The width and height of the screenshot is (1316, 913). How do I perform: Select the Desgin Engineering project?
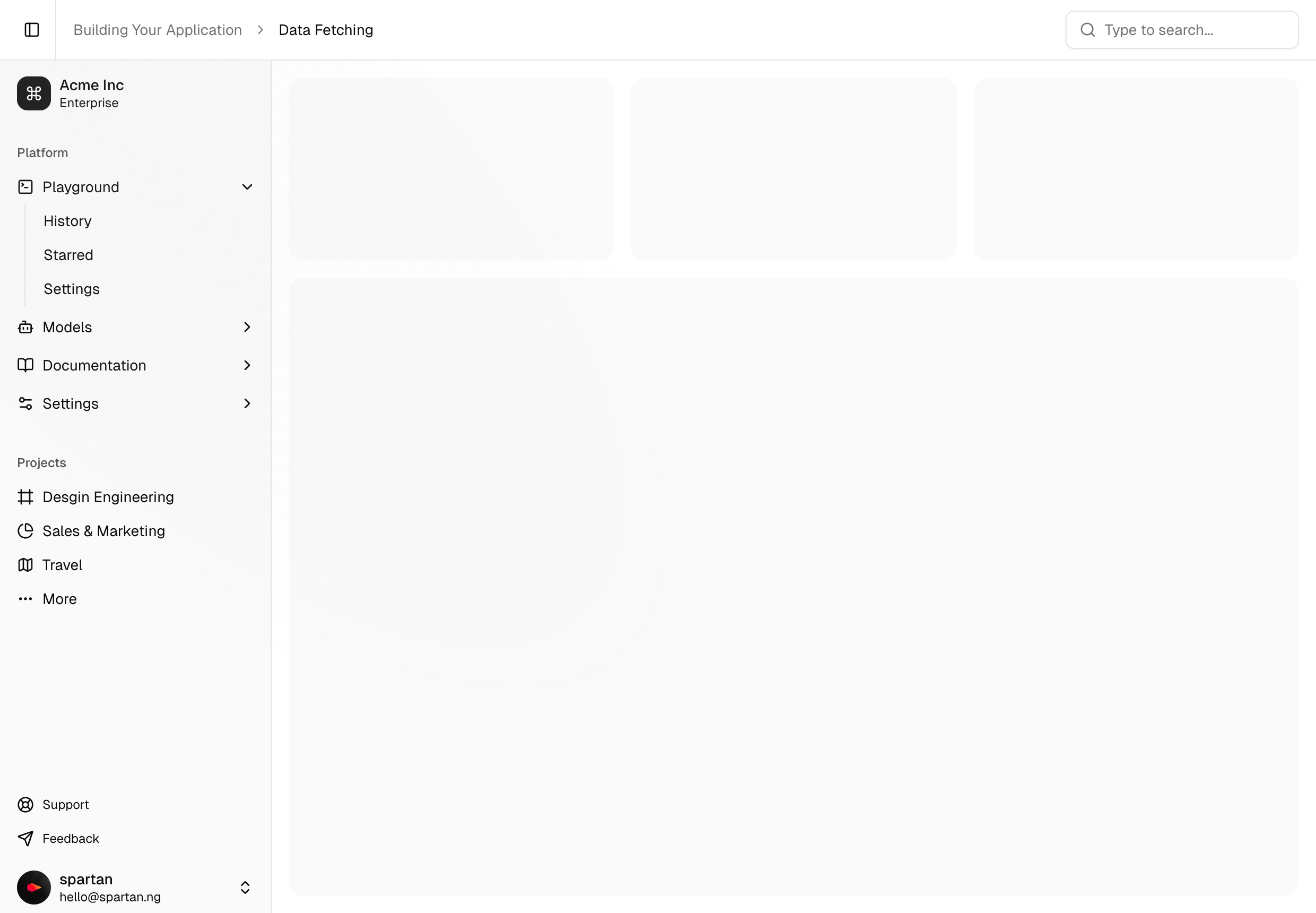[108, 496]
